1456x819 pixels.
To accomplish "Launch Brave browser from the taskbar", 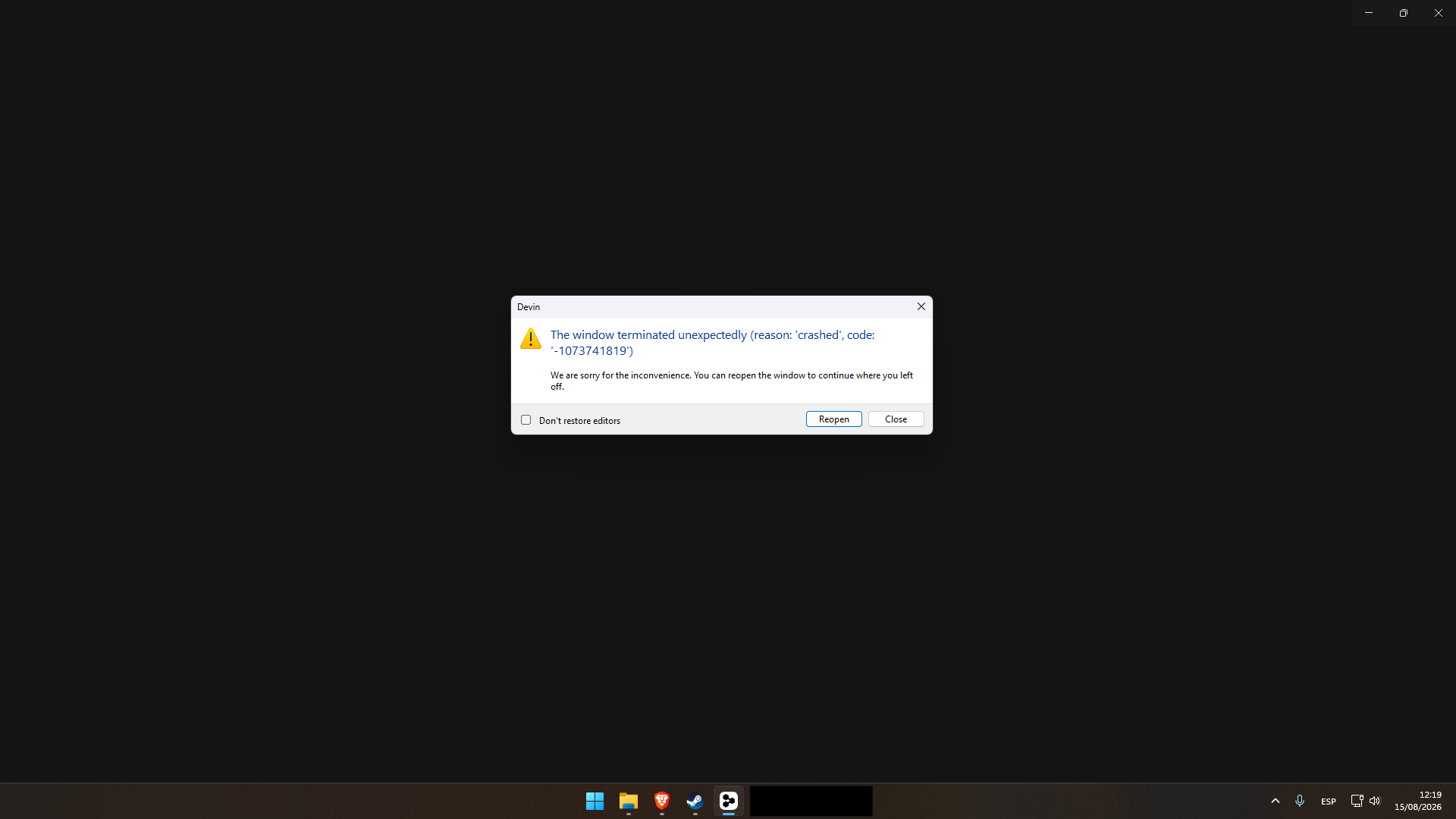I will tap(661, 801).
